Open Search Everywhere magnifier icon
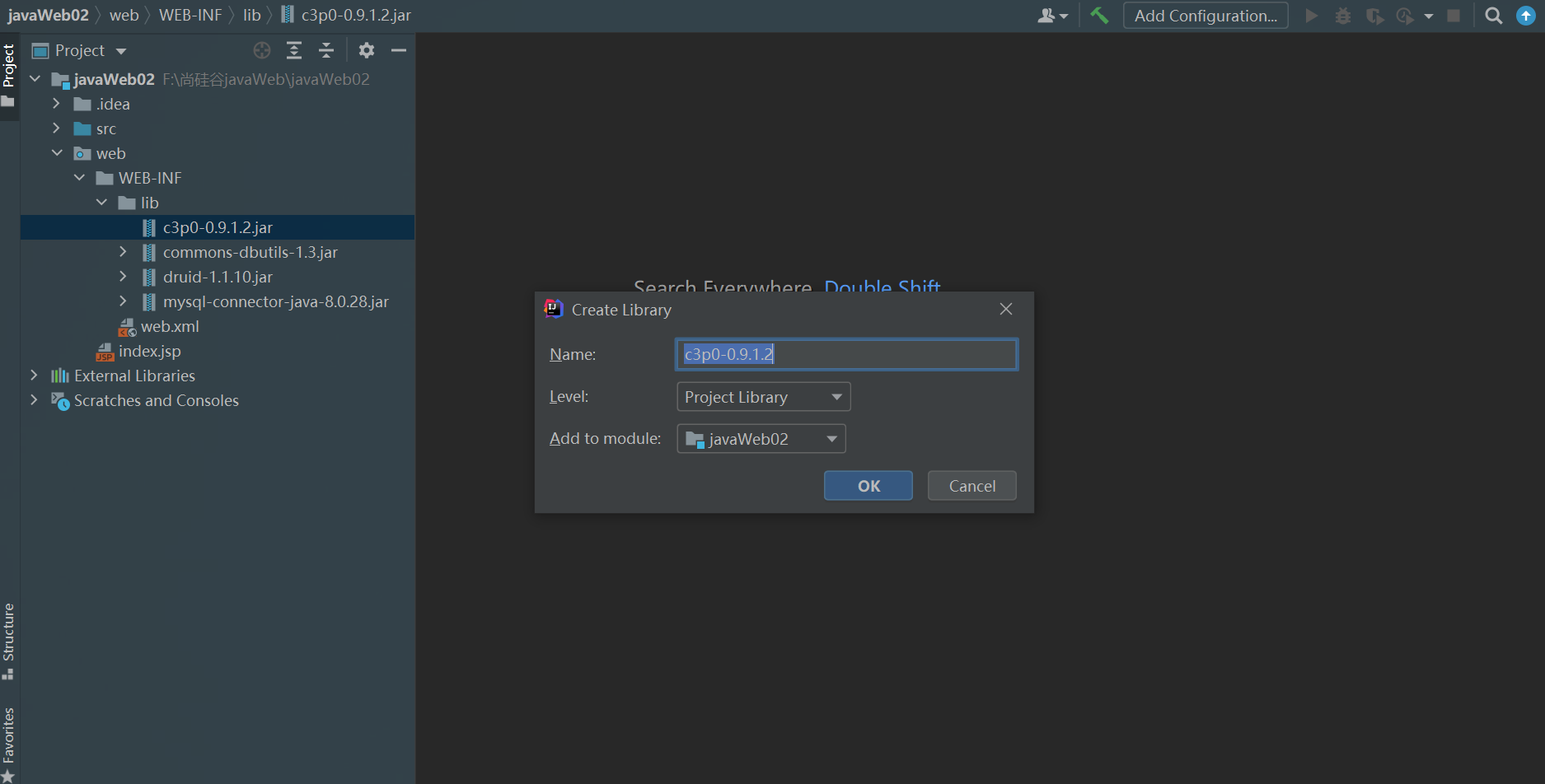This screenshot has height=784, width=1545. click(x=1493, y=16)
